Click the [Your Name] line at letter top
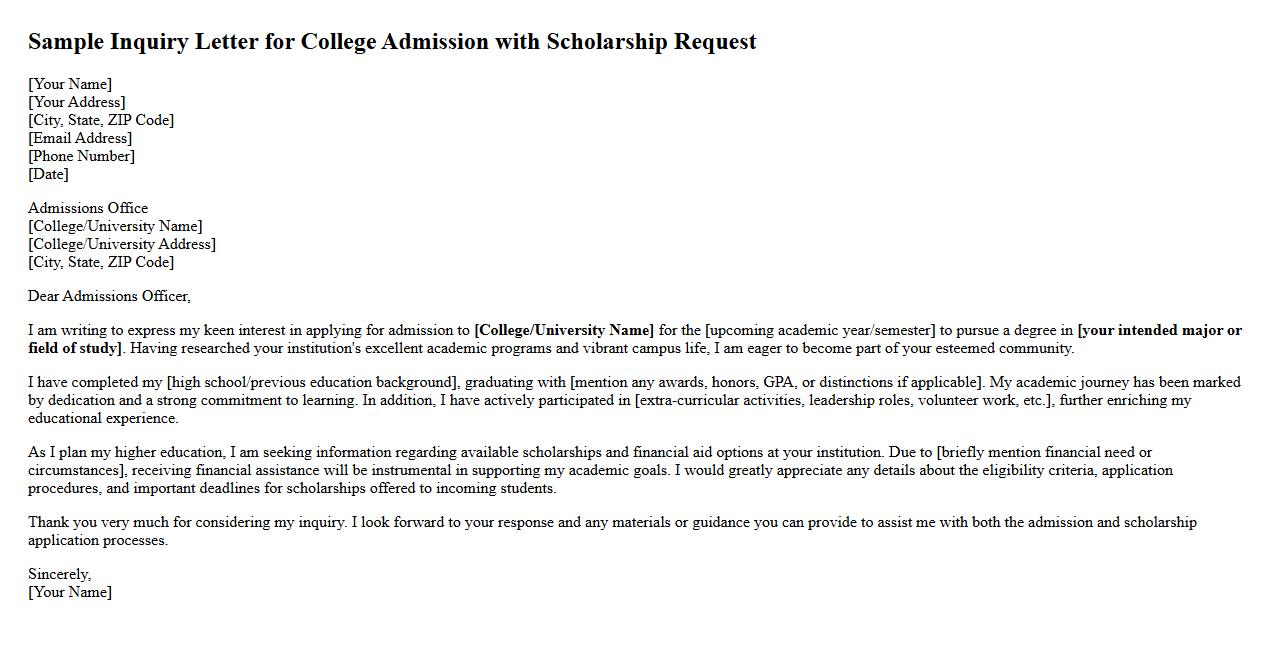The image size is (1278, 650). tap(70, 84)
